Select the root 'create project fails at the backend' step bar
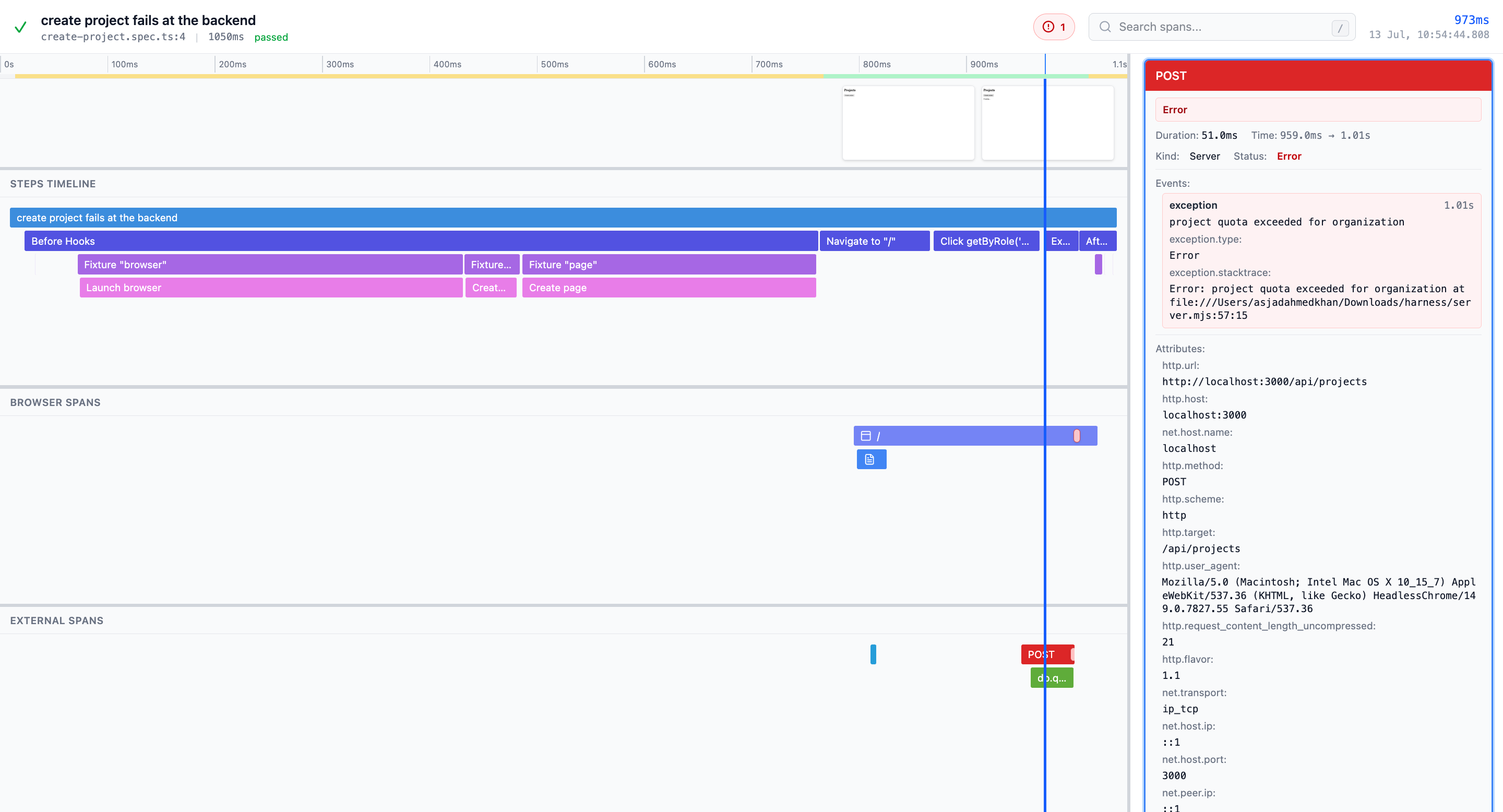The image size is (1503, 812). tap(563, 218)
